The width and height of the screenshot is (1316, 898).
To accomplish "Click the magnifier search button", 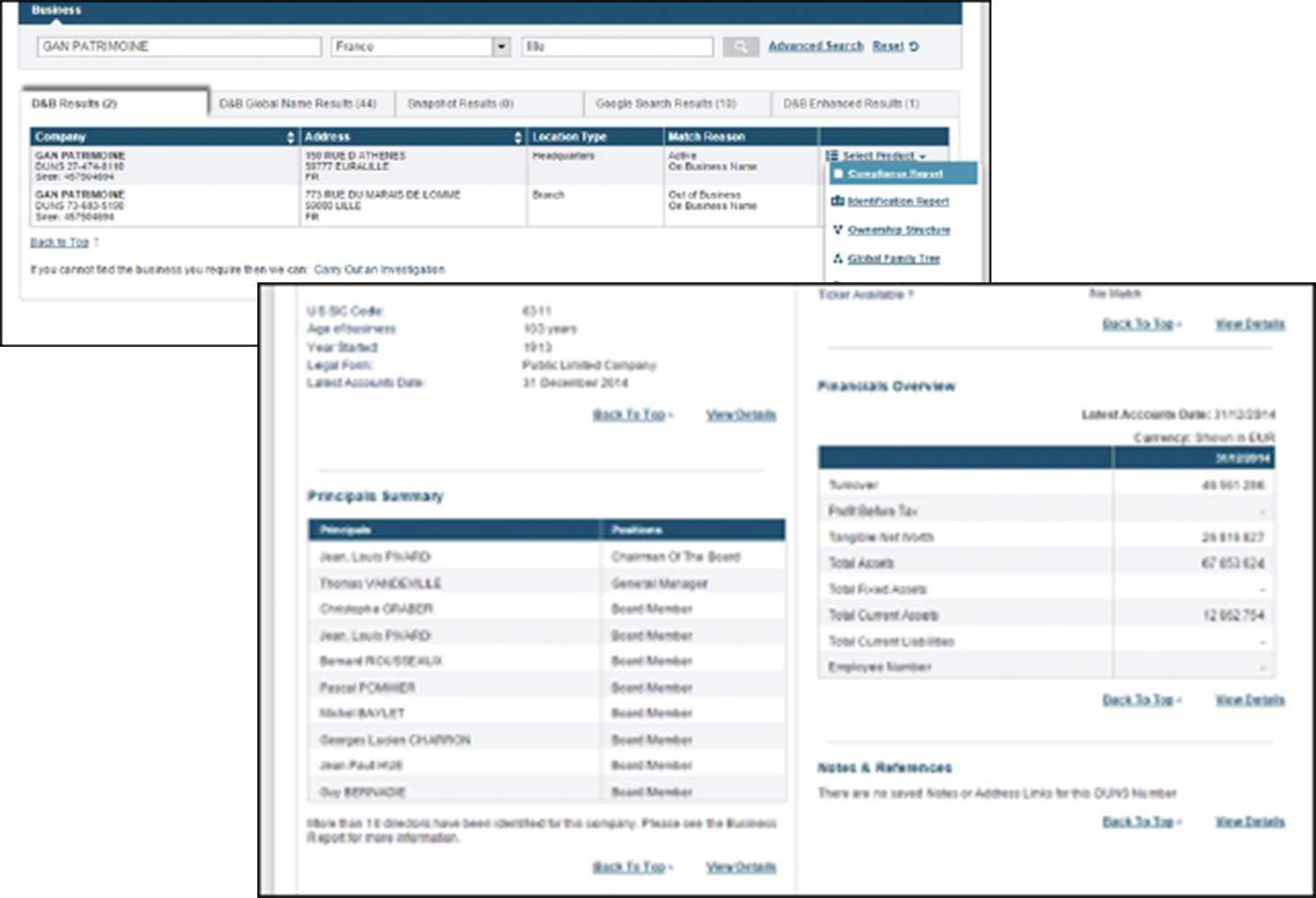I will (x=740, y=47).
